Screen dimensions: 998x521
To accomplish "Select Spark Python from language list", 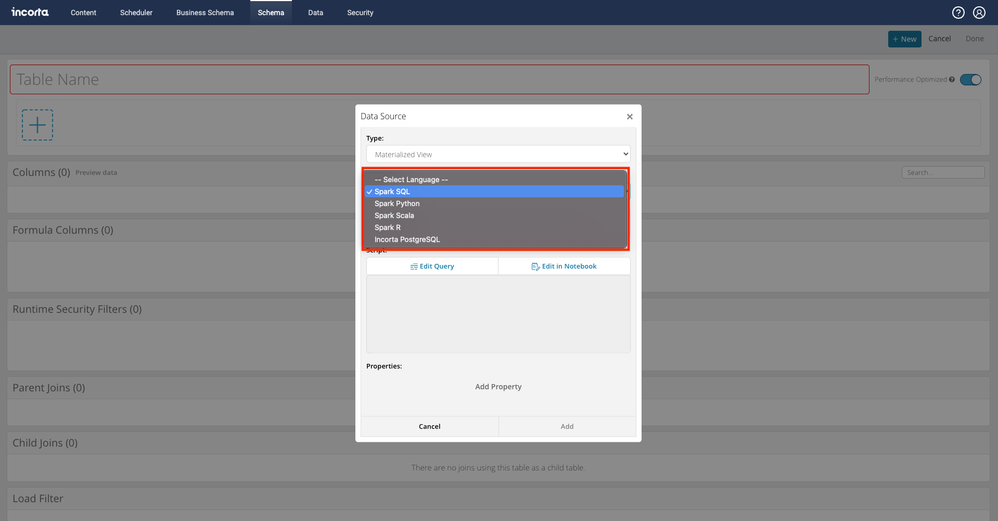I will [x=397, y=204].
